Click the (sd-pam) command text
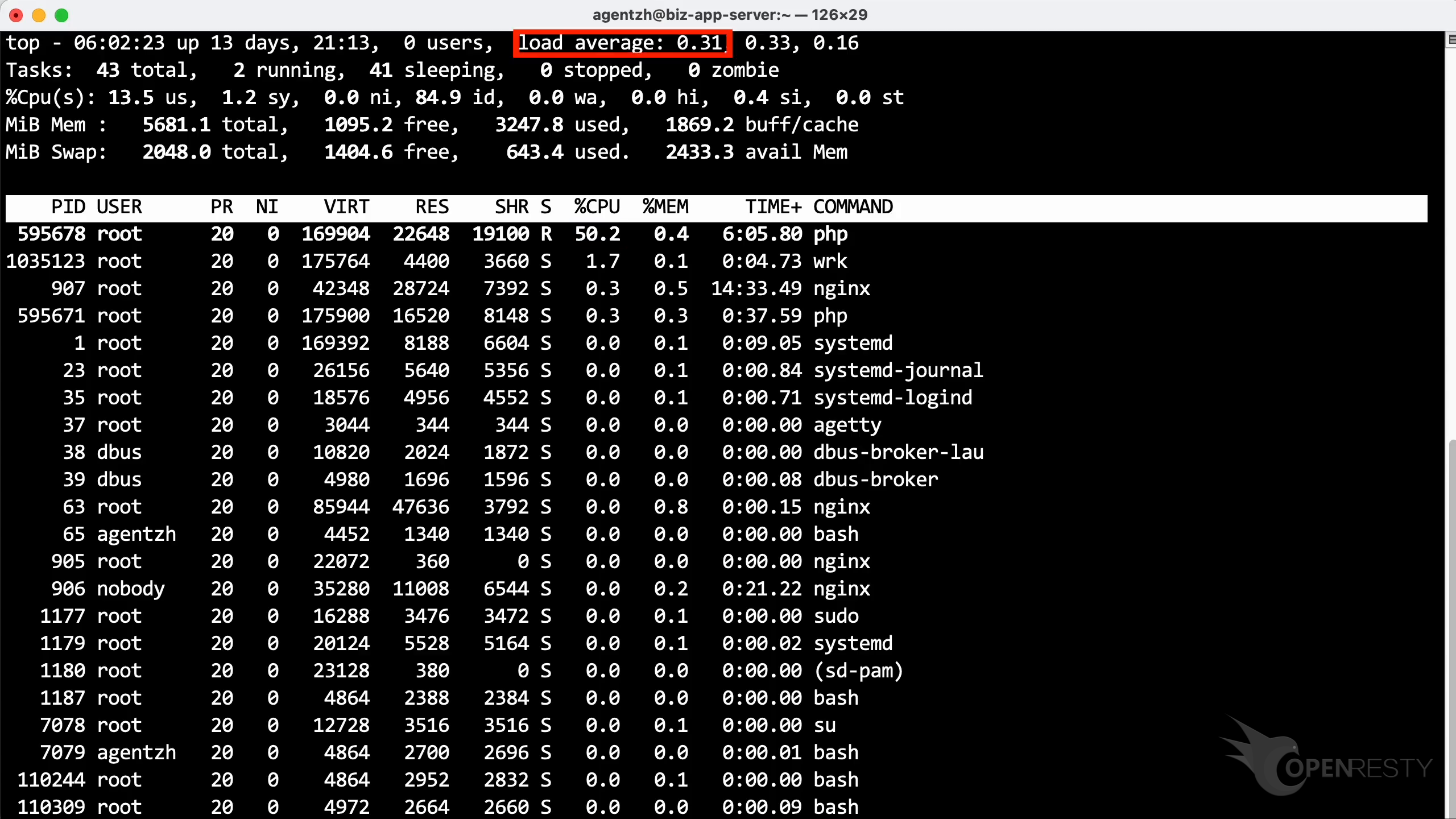 point(858,671)
